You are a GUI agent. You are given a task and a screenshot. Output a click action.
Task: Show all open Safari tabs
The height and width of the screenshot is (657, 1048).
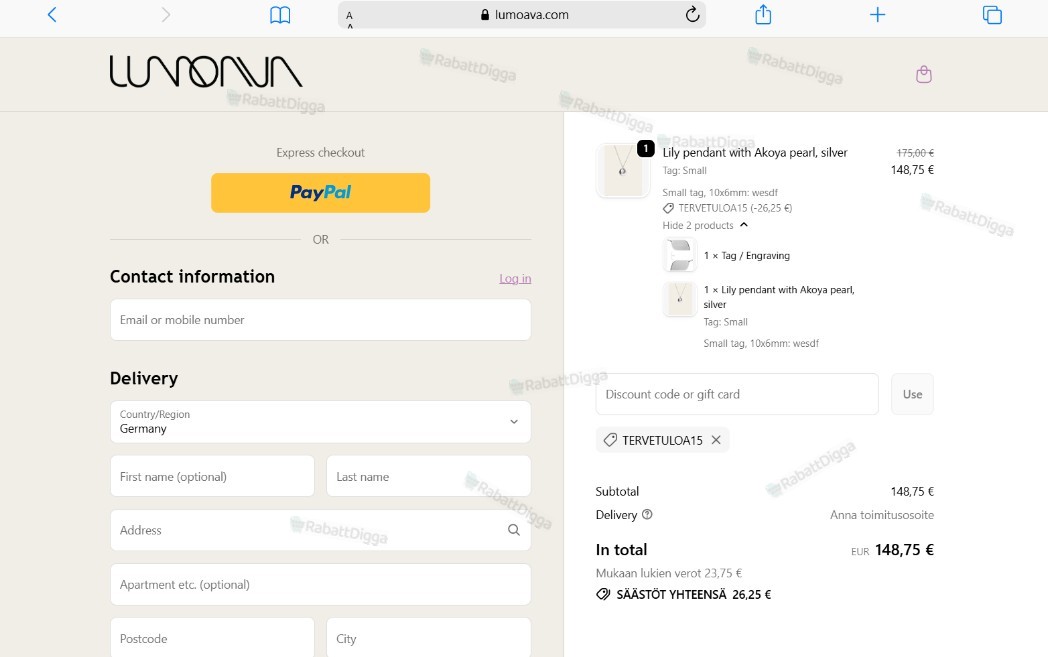click(992, 15)
